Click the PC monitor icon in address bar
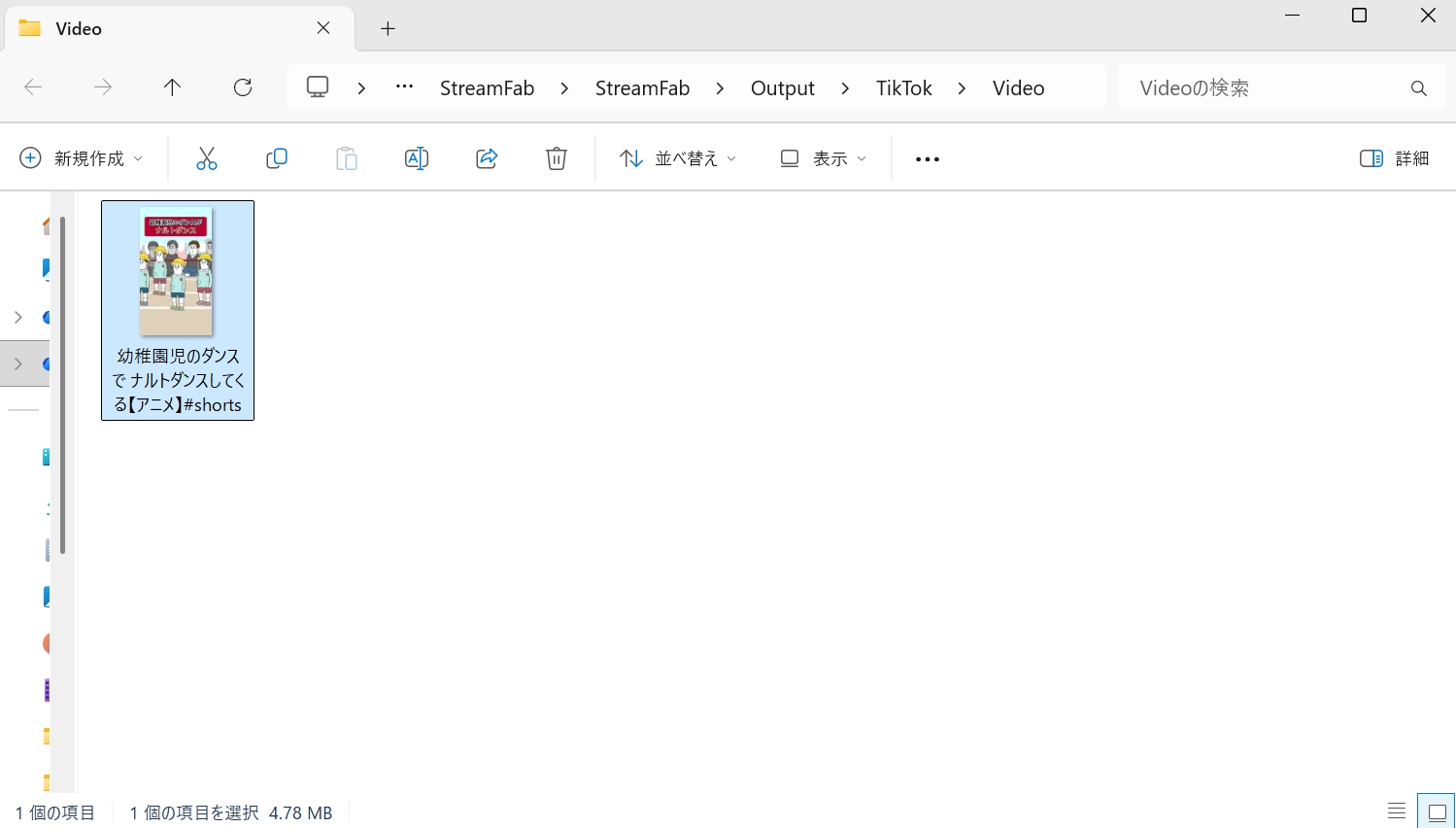1456x828 pixels. click(x=318, y=87)
